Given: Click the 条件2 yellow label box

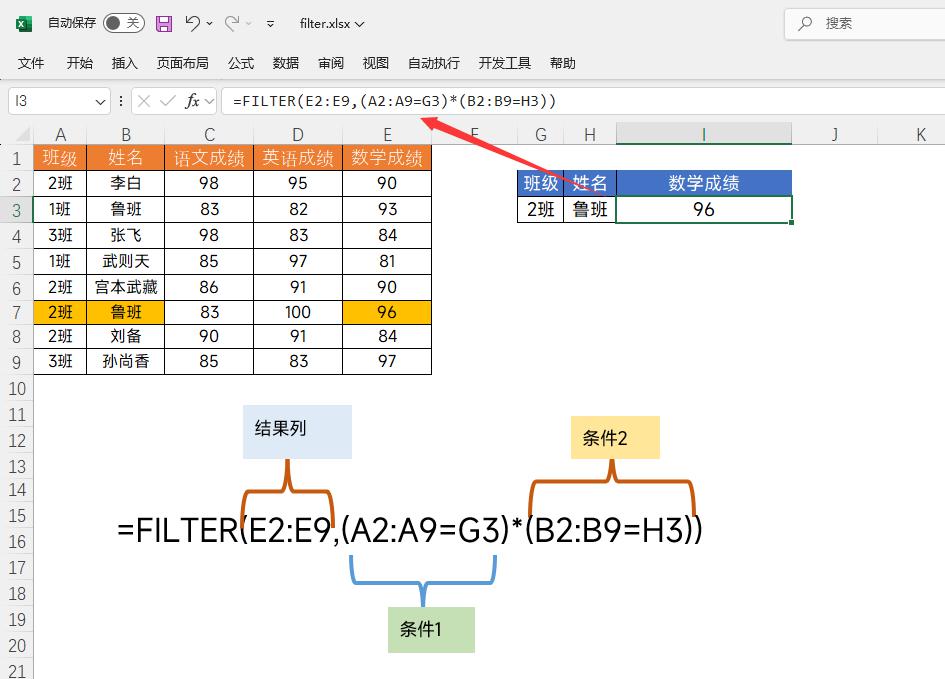Looking at the screenshot, I should 615,437.
